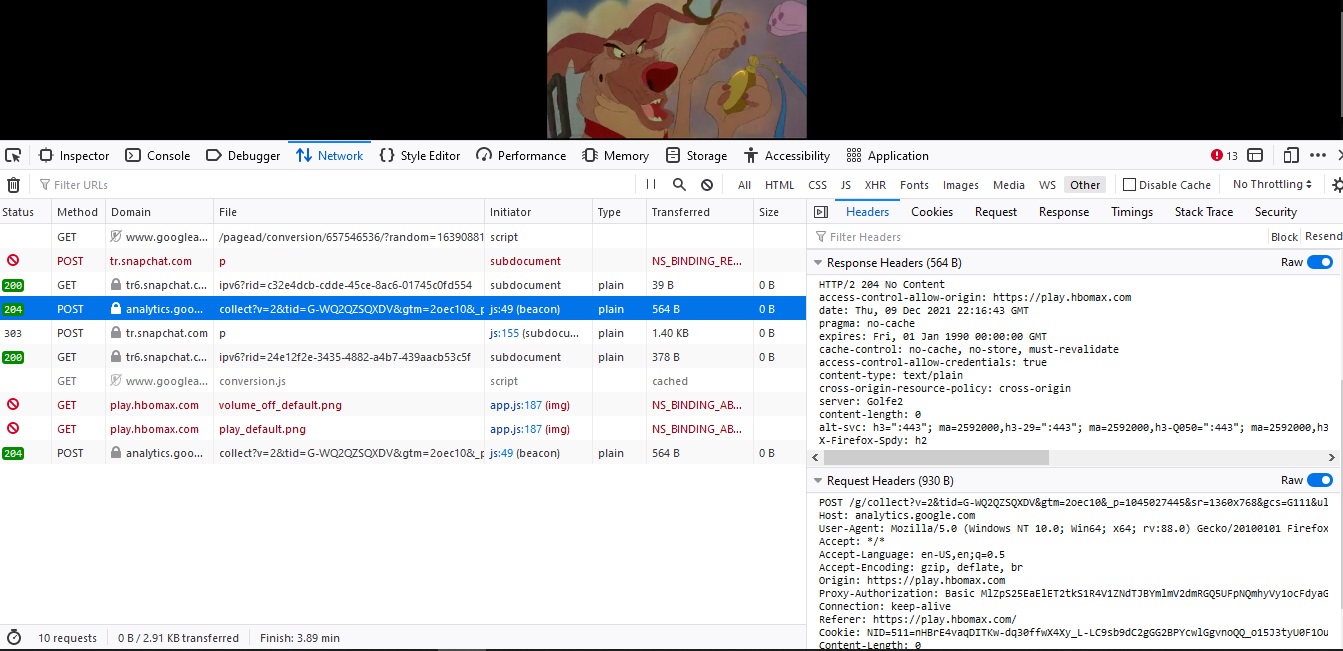Filter requests by HTML
1343x651 pixels.
pyautogui.click(x=779, y=185)
